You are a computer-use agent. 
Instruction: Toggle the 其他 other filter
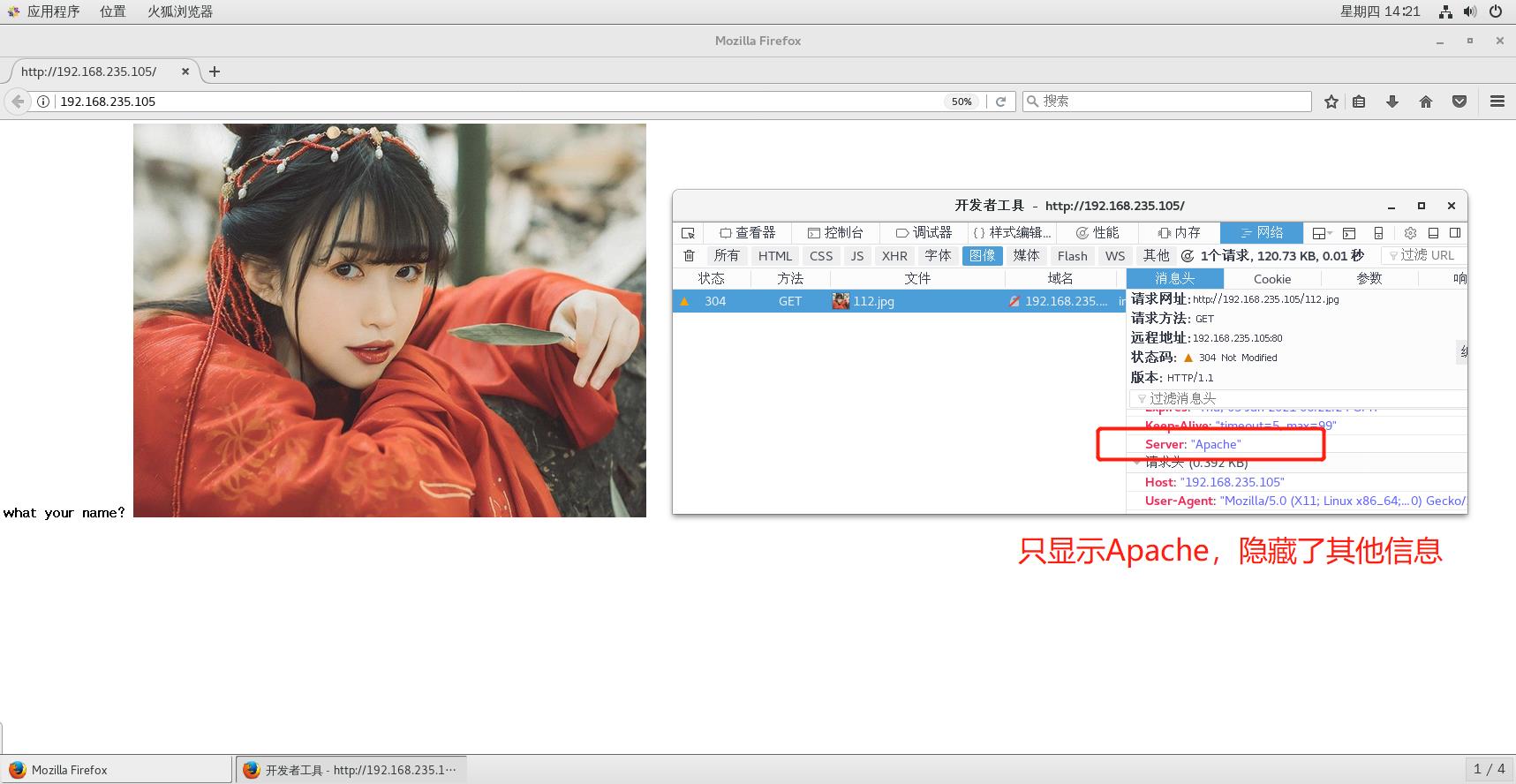[x=1156, y=256]
